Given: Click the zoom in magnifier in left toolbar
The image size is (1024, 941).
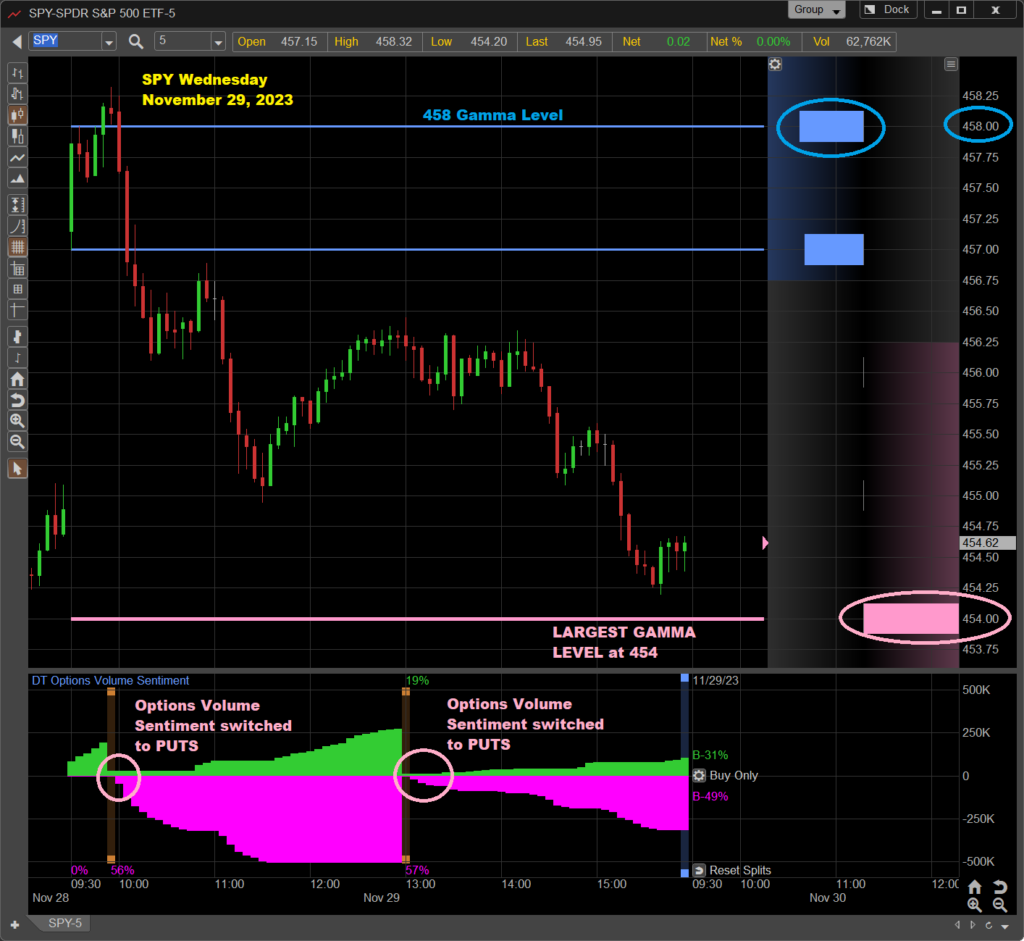Looking at the screenshot, I should 17,421.
